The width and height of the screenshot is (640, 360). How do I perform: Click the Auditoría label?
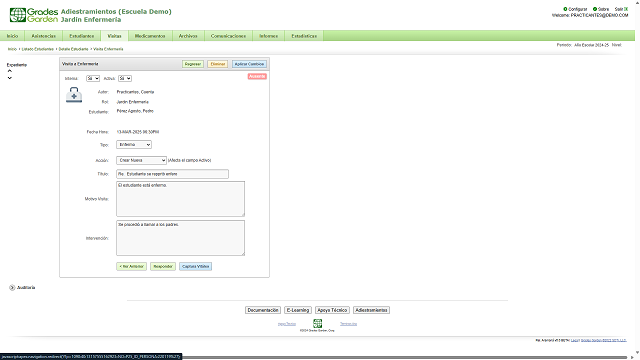(26, 287)
